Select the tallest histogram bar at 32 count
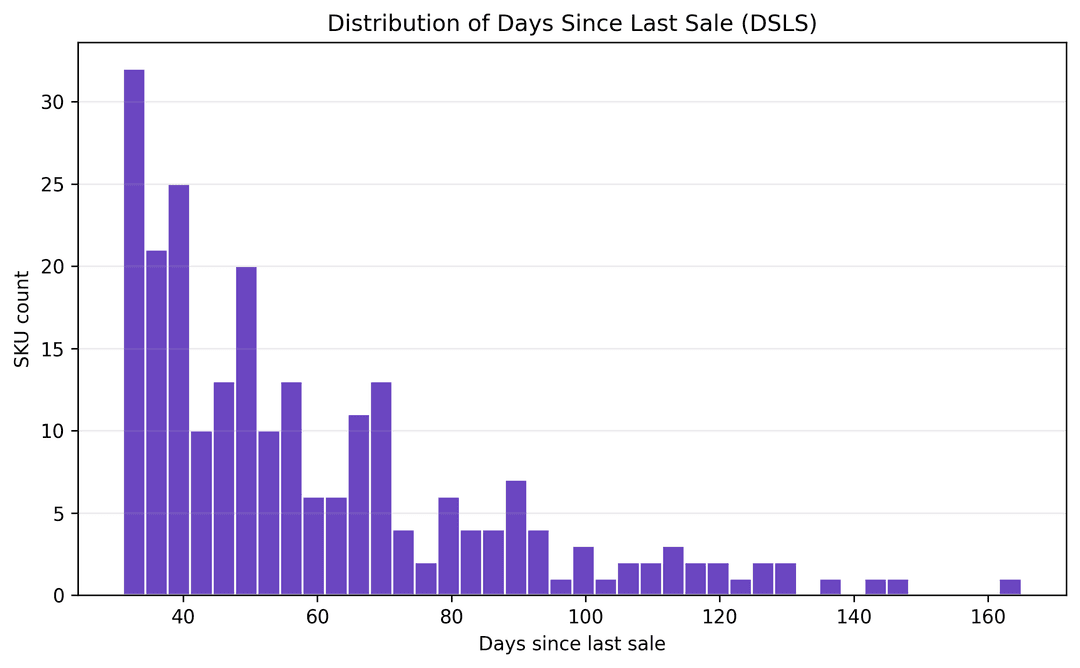The width and height of the screenshot is (1080, 668). [x=134, y=332]
